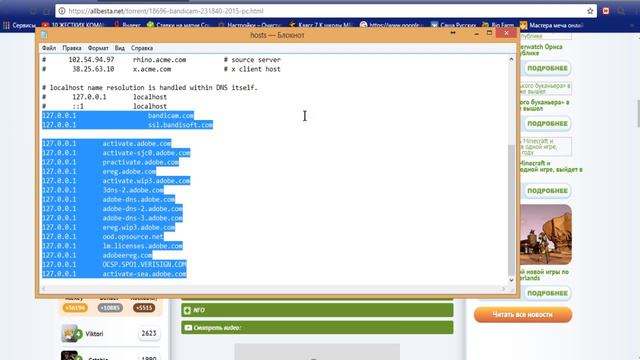Image resolution: width=640 pixels, height=360 pixels.
Task: Open the Minecraft news headline link
Action: (x=551, y=166)
